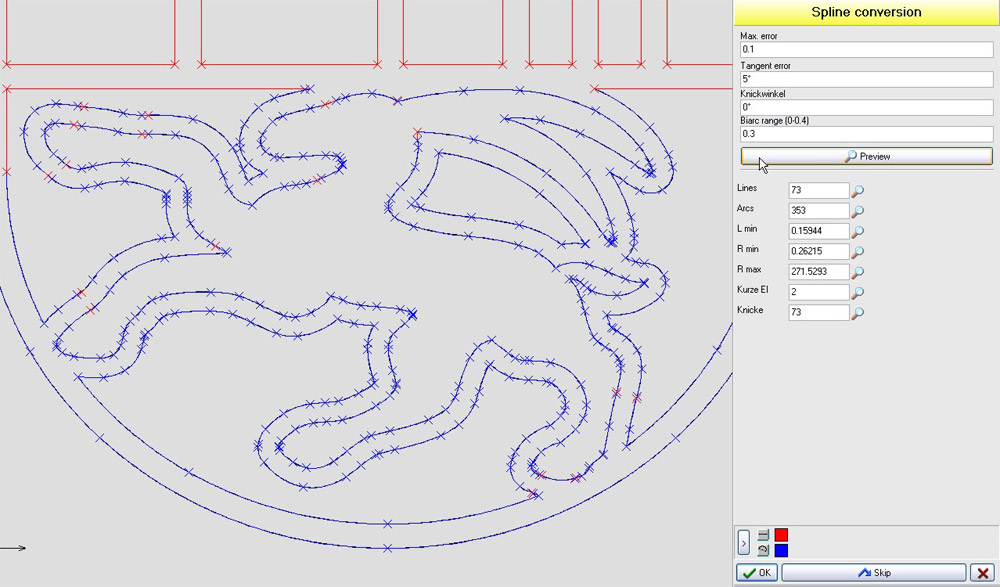Show R max location via magnifier
Viewport: 1000px width, 587px height.
(858, 272)
